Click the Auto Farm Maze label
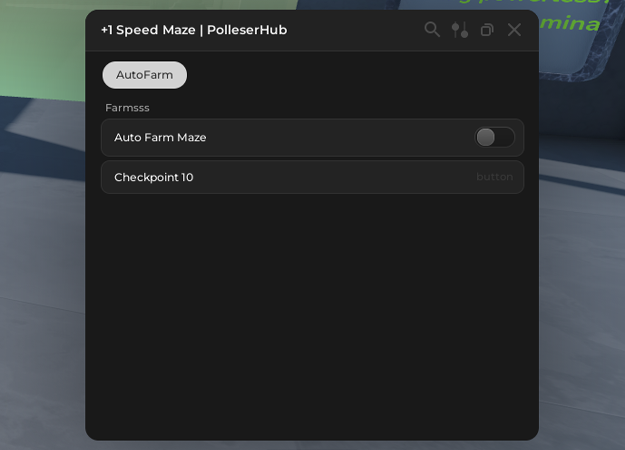 click(160, 137)
